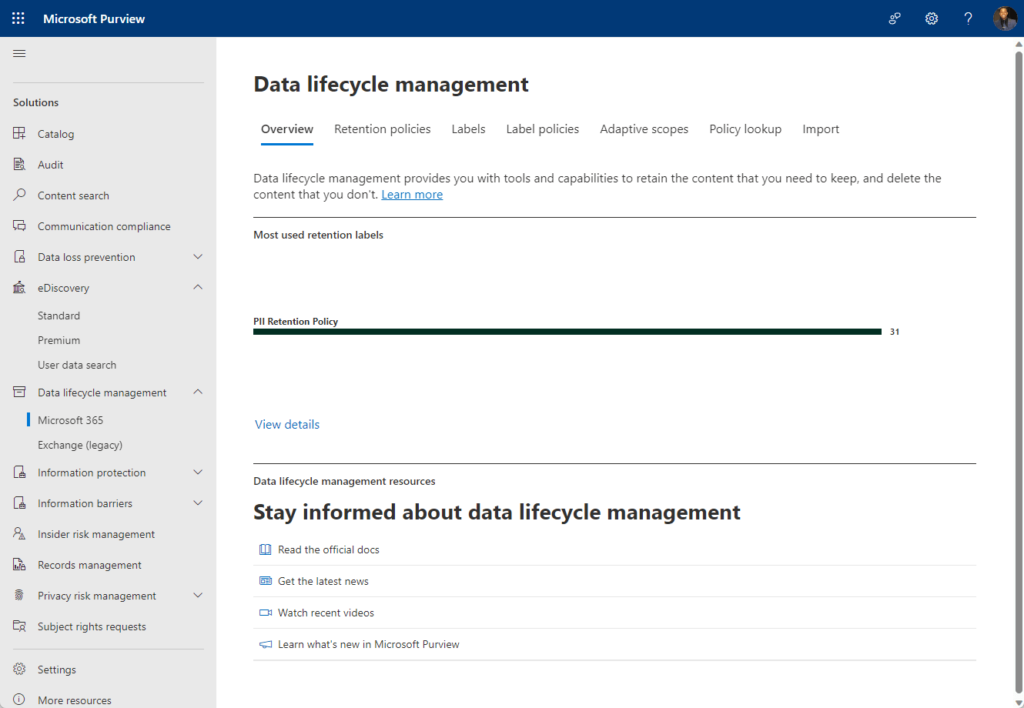Viewport: 1024px width, 708px height.
Task: Open Records management
Action: coord(89,564)
